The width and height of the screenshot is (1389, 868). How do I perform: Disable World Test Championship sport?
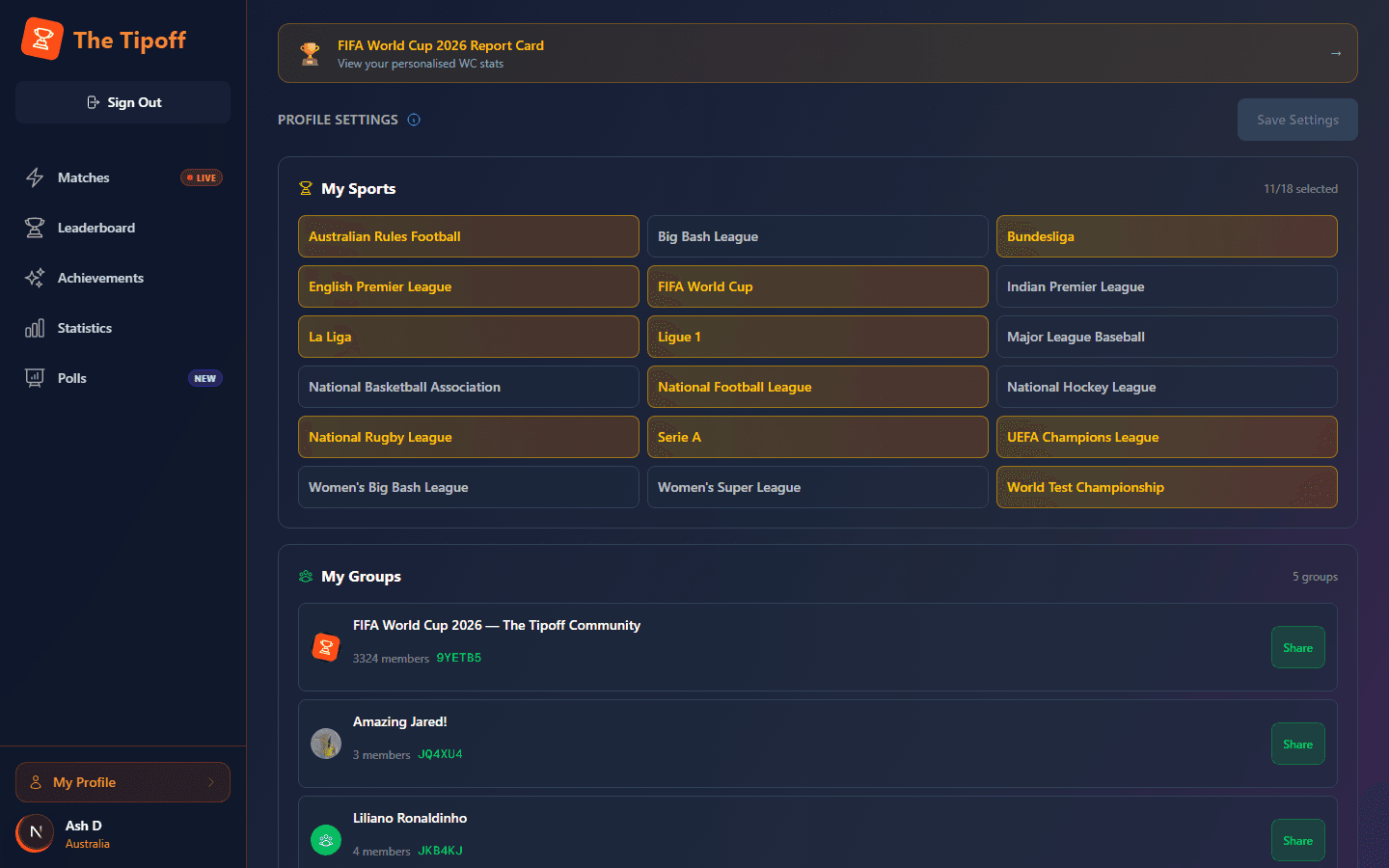pos(1167,487)
